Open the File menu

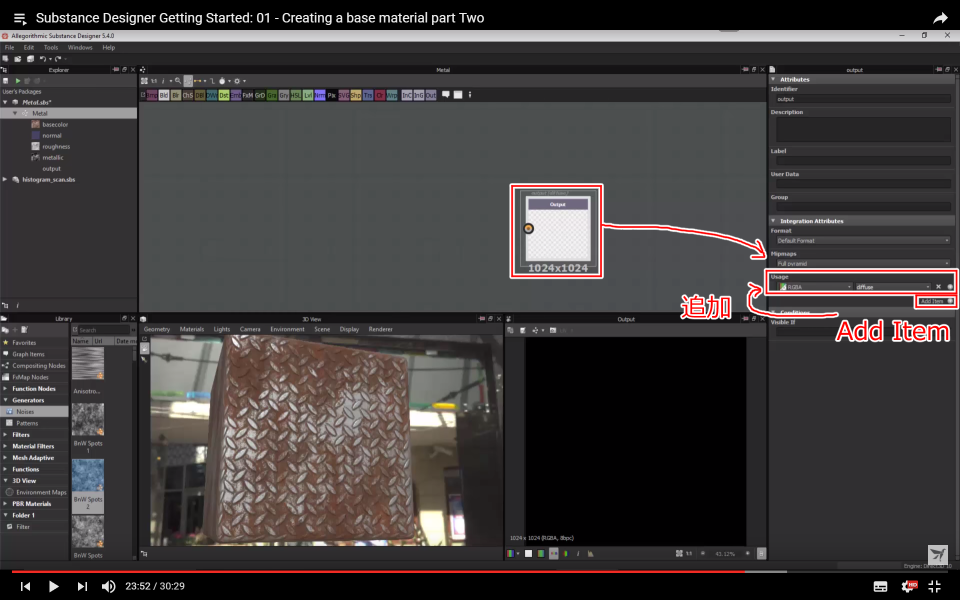coord(10,47)
